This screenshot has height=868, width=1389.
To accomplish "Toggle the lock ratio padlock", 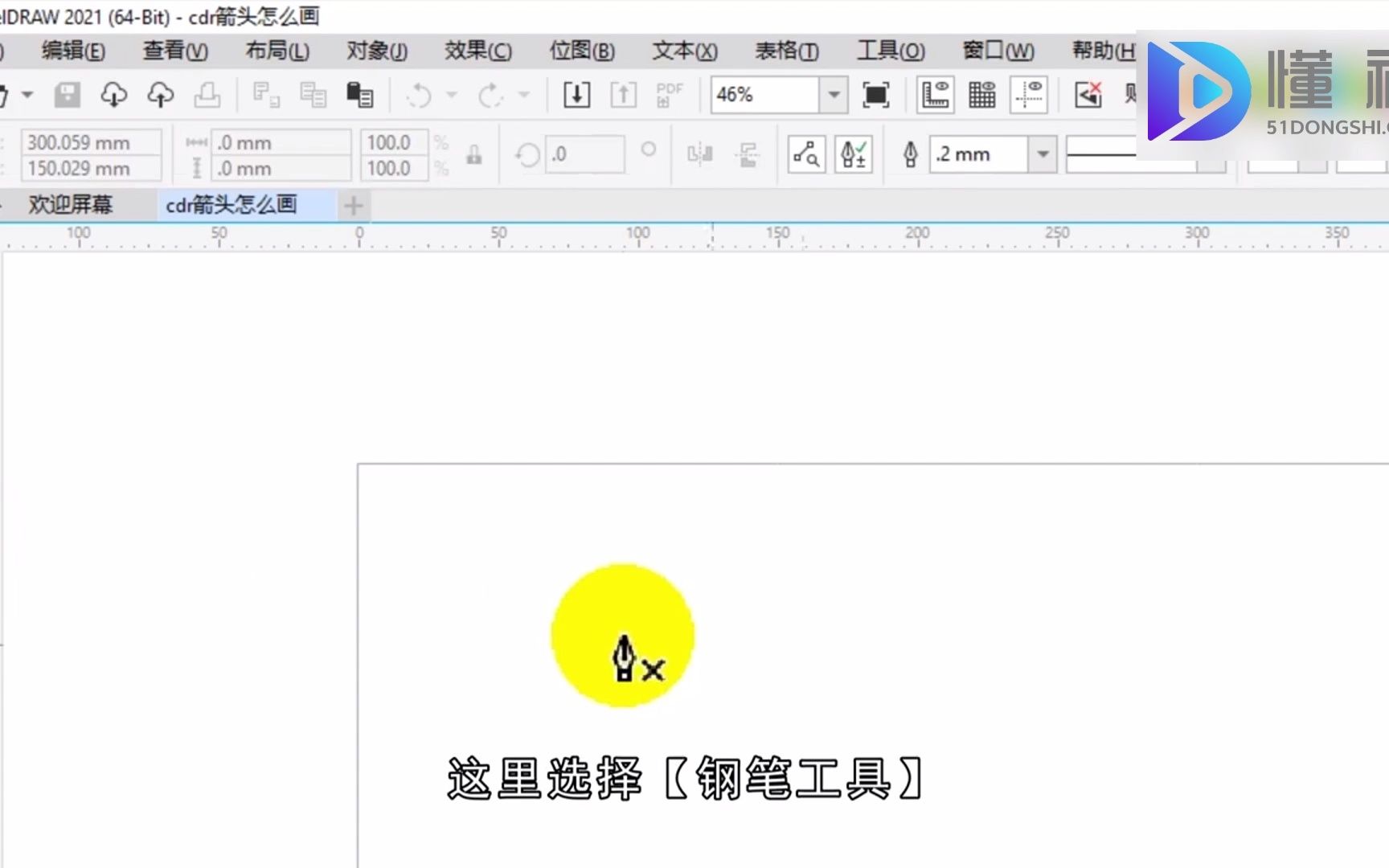I will point(474,154).
